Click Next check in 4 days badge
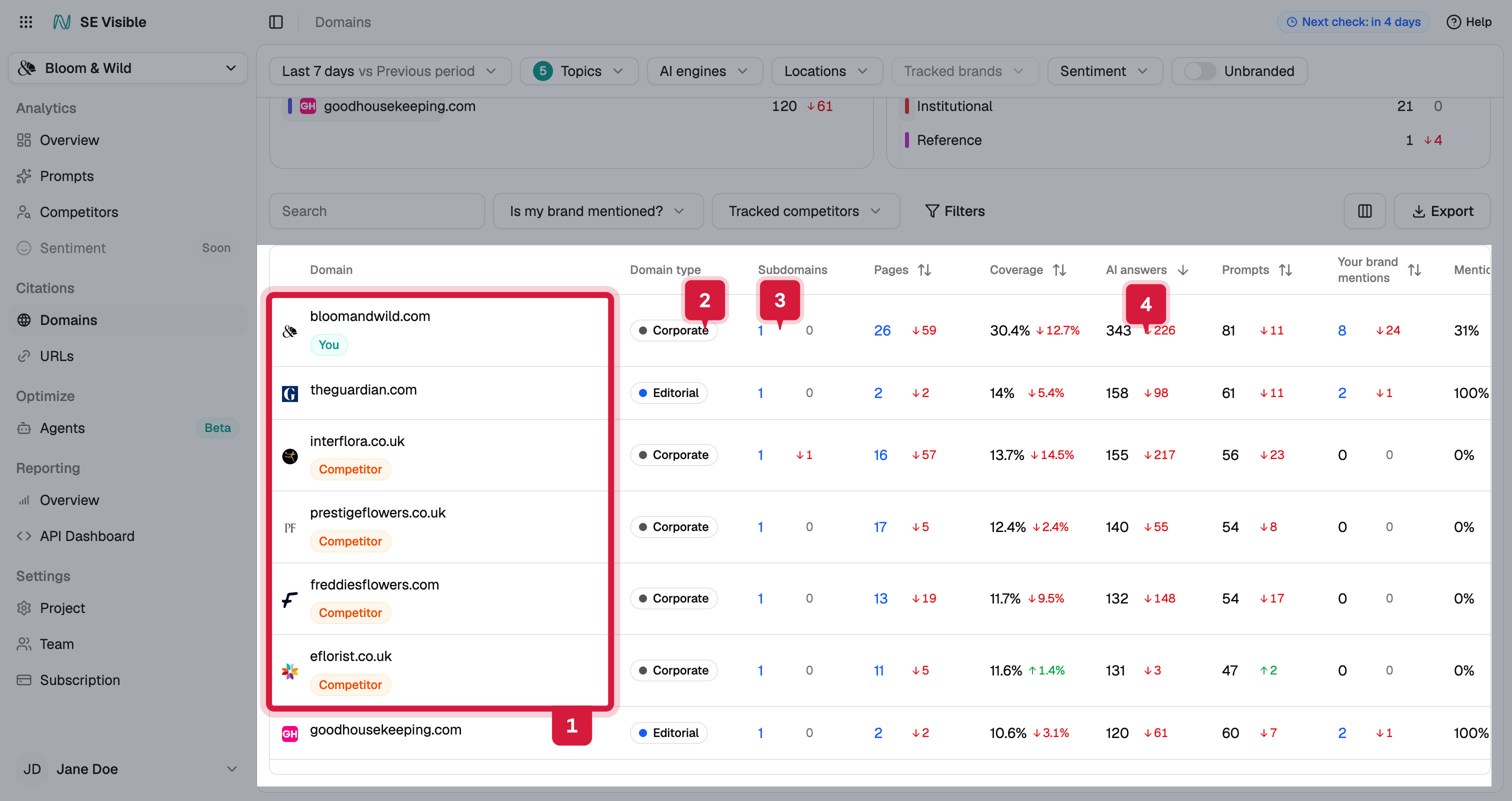The width and height of the screenshot is (1512, 801). tap(1353, 21)
